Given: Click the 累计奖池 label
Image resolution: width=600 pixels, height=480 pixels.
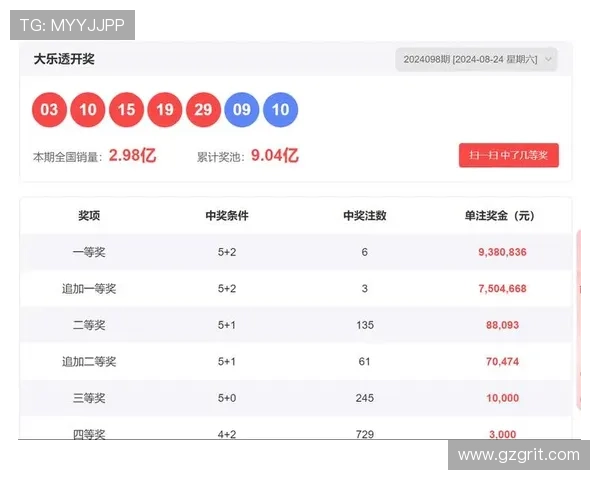Looking at the screenshot, I should (220, 157).
